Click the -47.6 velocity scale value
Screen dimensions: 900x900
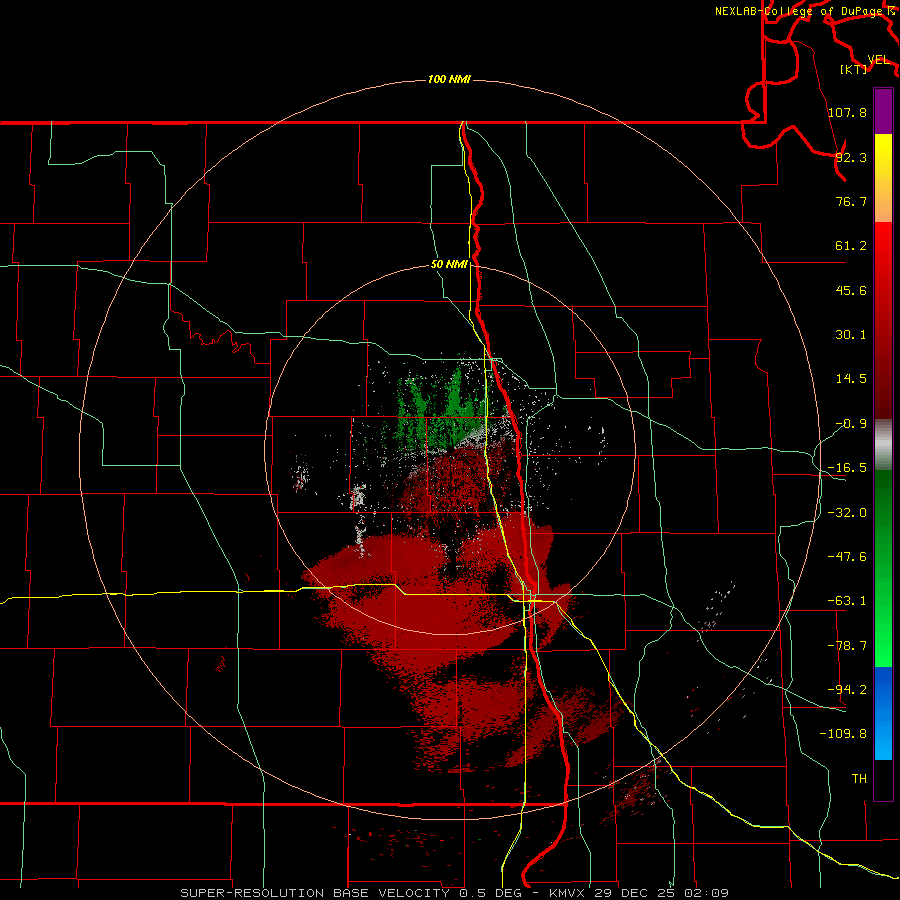click(847, 557)
